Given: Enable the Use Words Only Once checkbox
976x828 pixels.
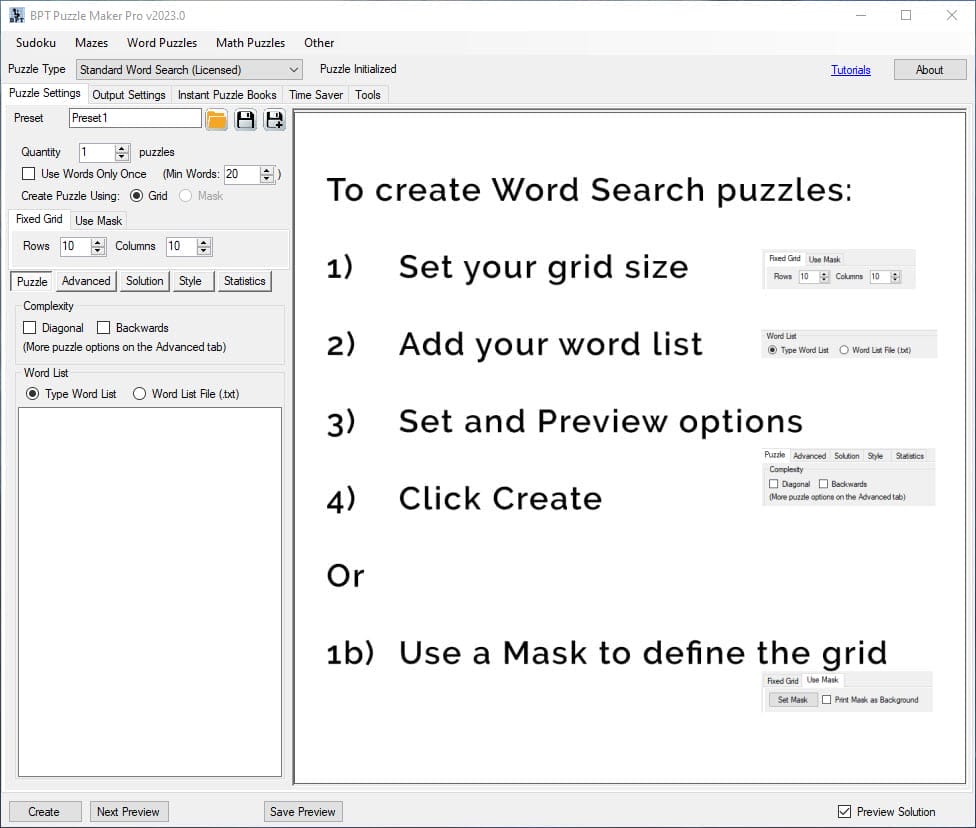Looking at the screenshot, I should pyautogui.click(x=29, y=174).
